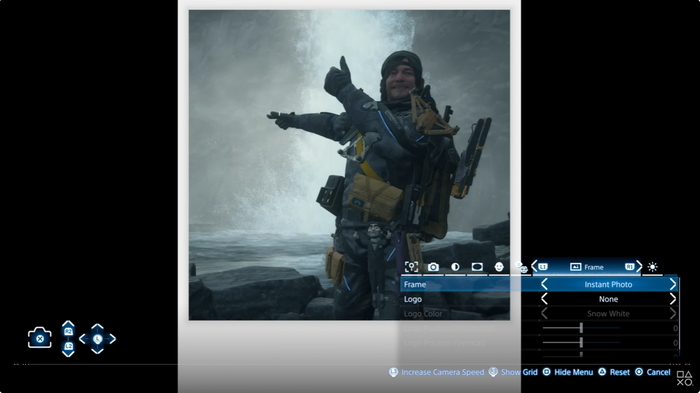The width and height of the screenshot is (700, 393).
Task: Select the lighting sun tab icon
Action: pos(652,267)
